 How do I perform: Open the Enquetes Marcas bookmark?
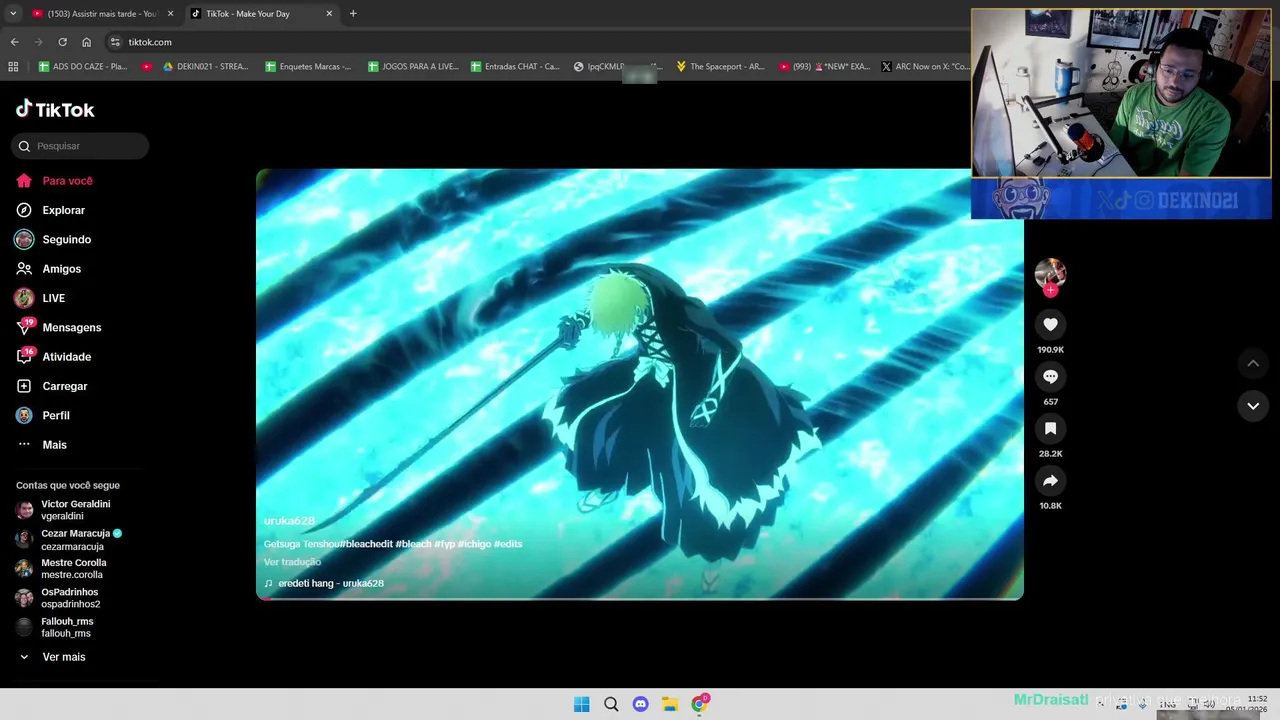tap(308, 67)
